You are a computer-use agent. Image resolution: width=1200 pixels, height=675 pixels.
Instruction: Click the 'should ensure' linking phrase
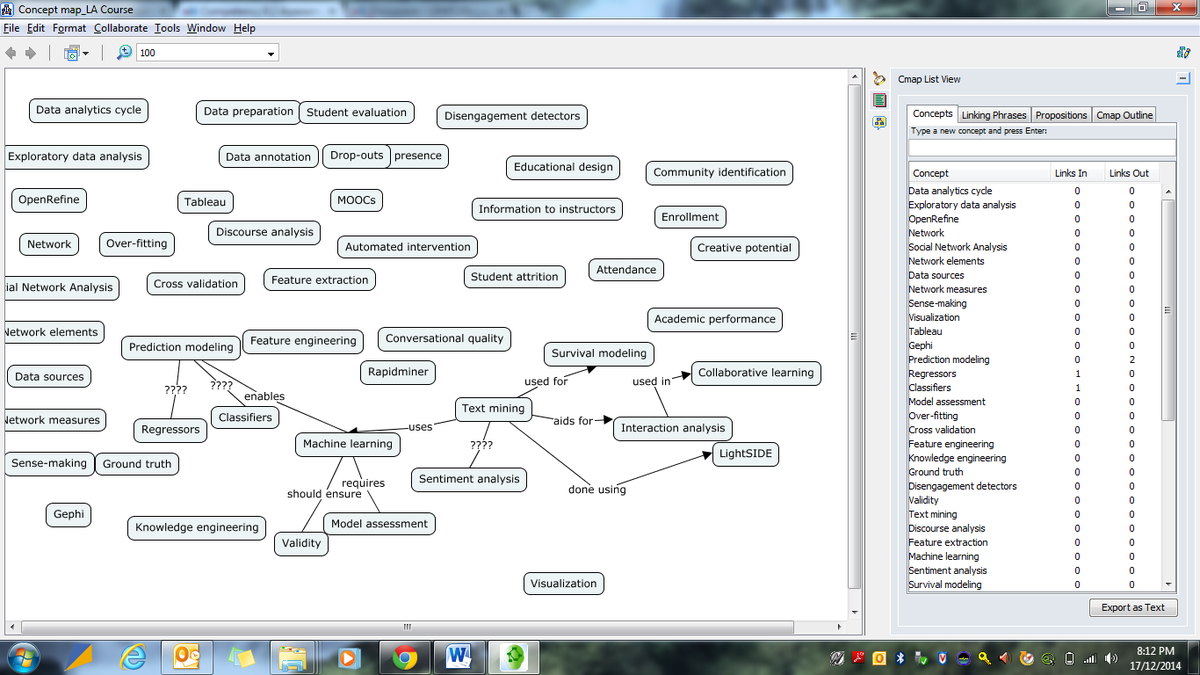click(324, 494)
